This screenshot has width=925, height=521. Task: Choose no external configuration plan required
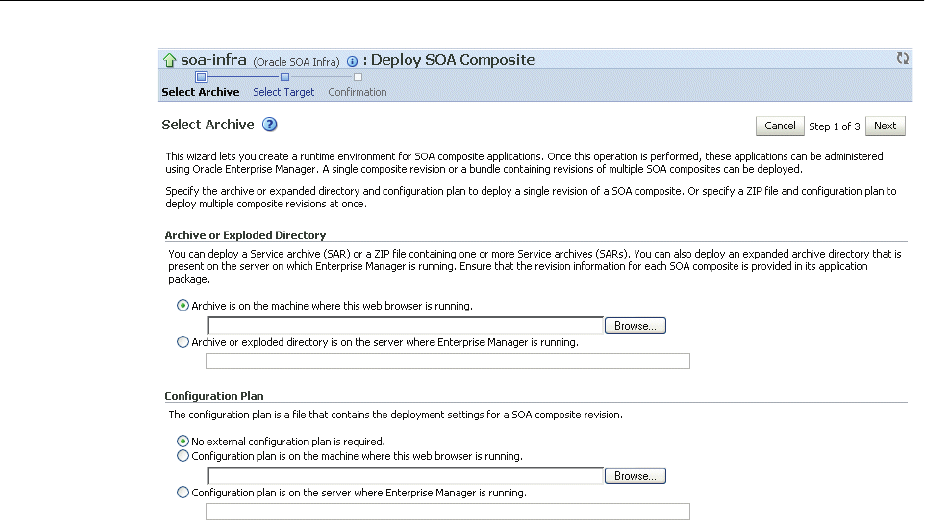[182, 440]
